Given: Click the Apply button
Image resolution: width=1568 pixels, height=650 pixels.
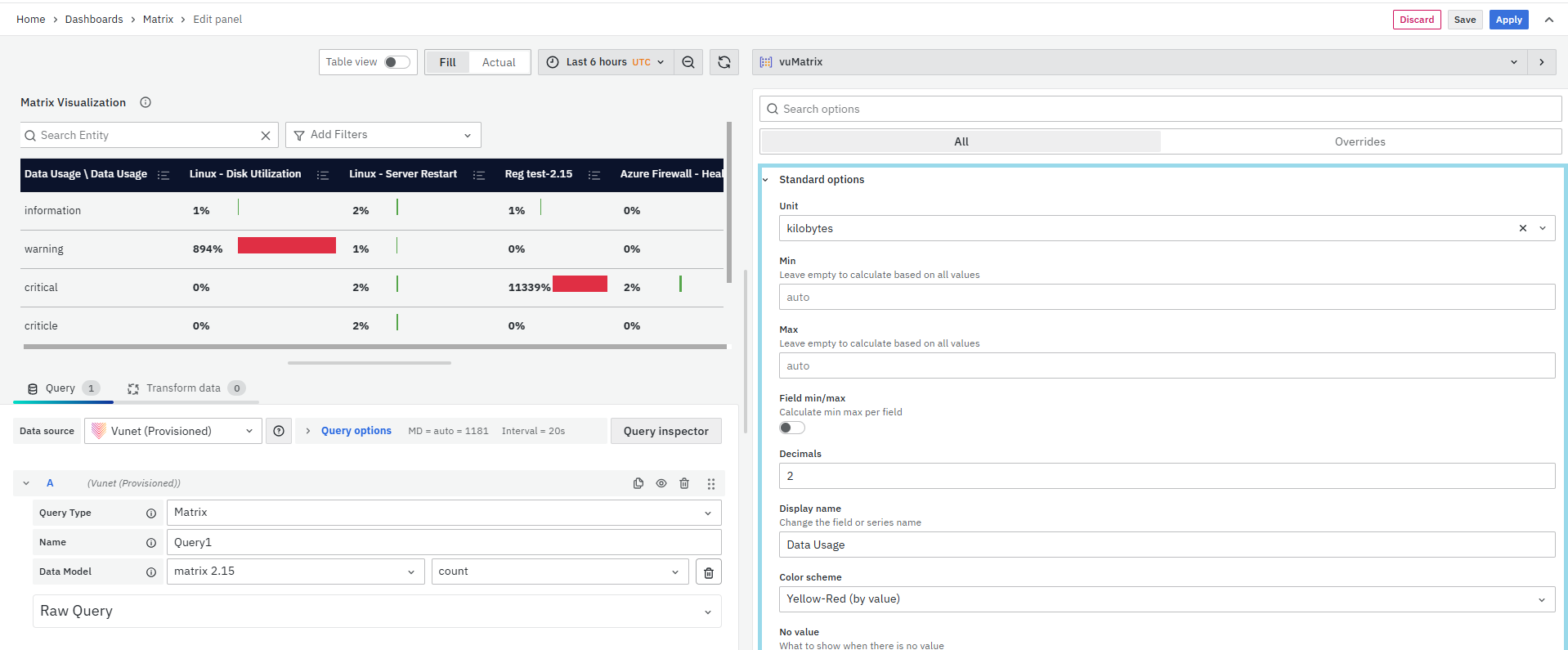Looking at the screenshot, I should pos(1508,20).
